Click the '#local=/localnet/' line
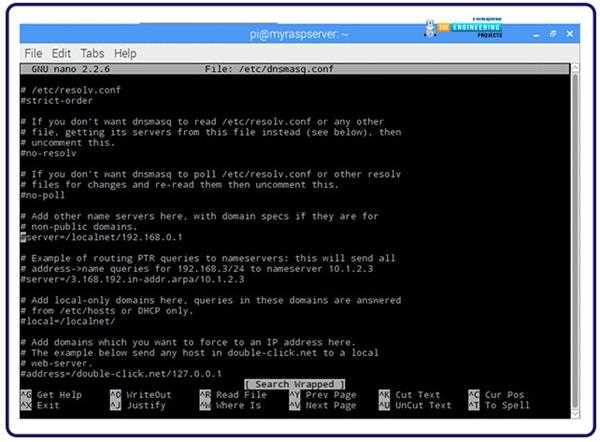600x442 pixels. point(68,321)
